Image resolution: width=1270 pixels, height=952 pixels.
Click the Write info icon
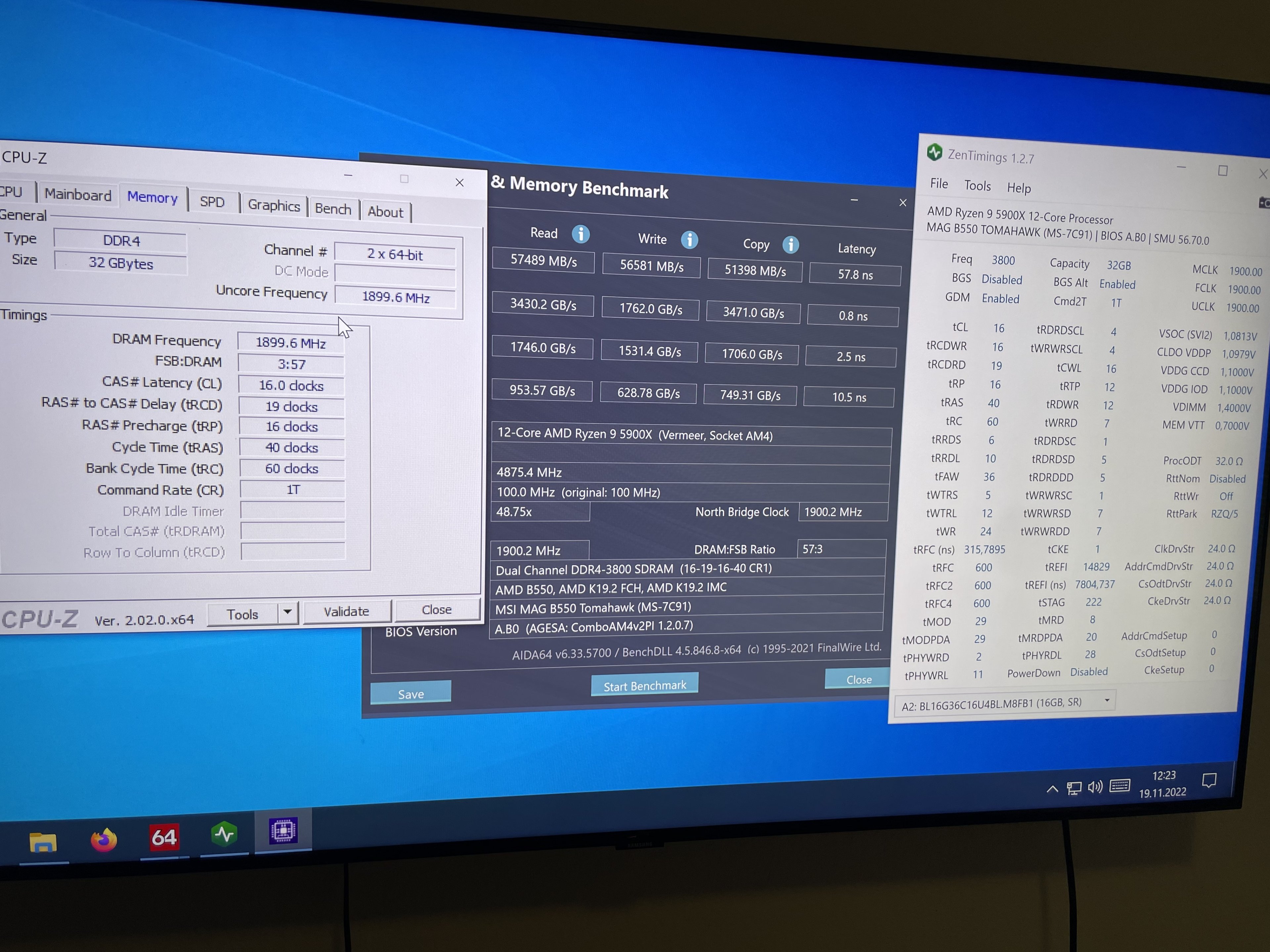tap(689, 240)
